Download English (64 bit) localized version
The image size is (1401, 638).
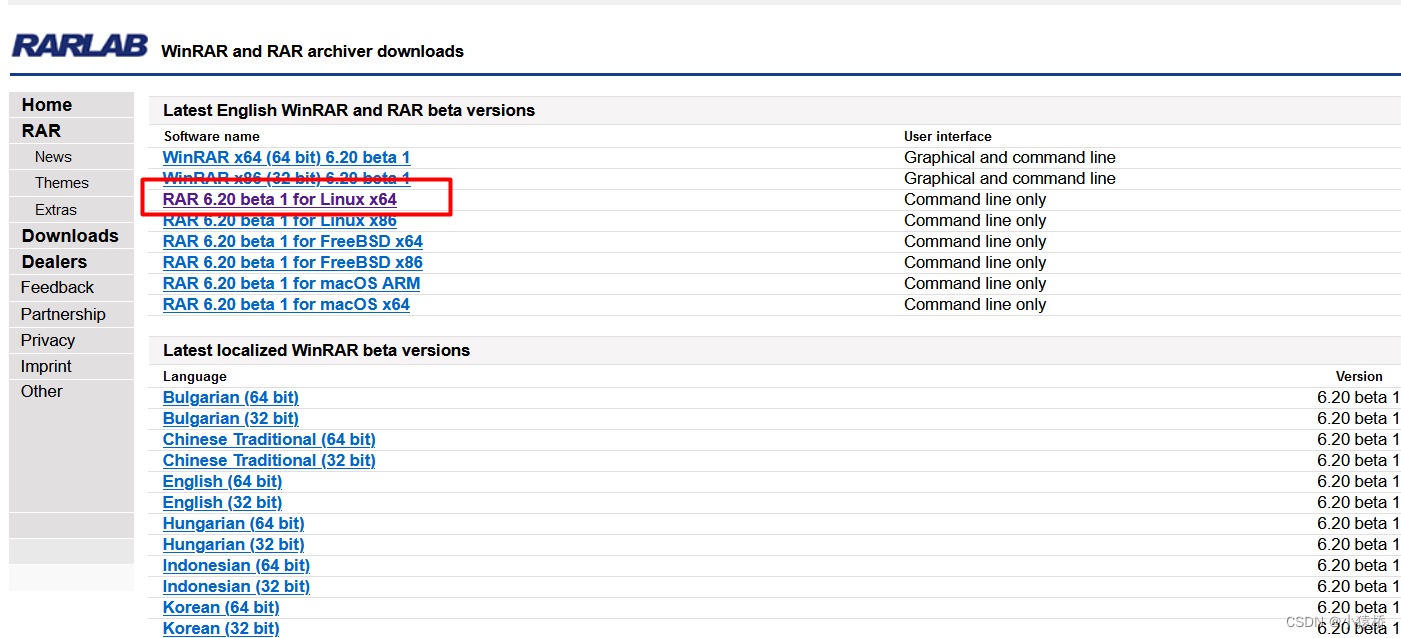223,482
